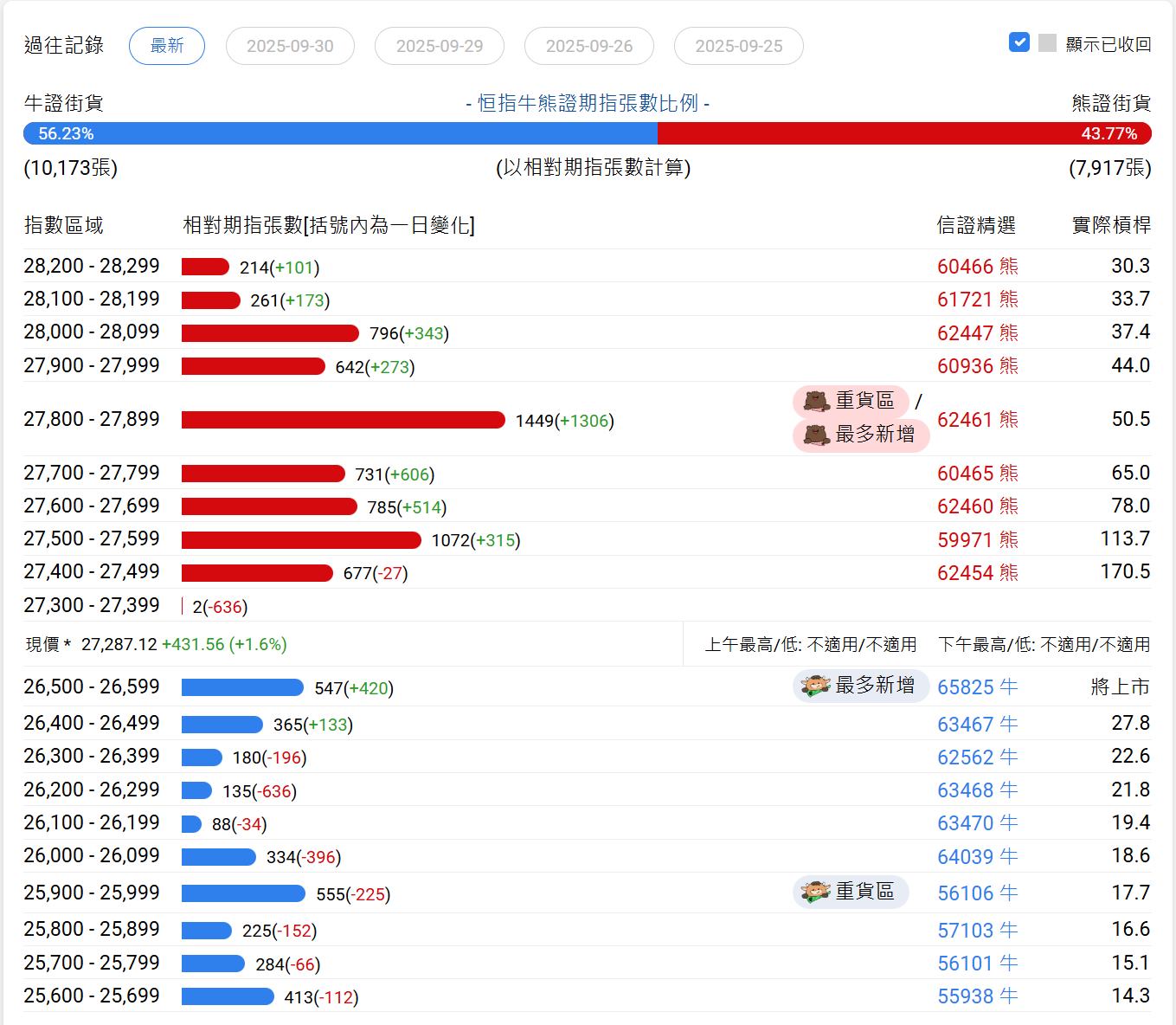Click the 26,100 - 26,199 index range
This screenshot has height=1025, width=1176.
click(x=92, y=822)
